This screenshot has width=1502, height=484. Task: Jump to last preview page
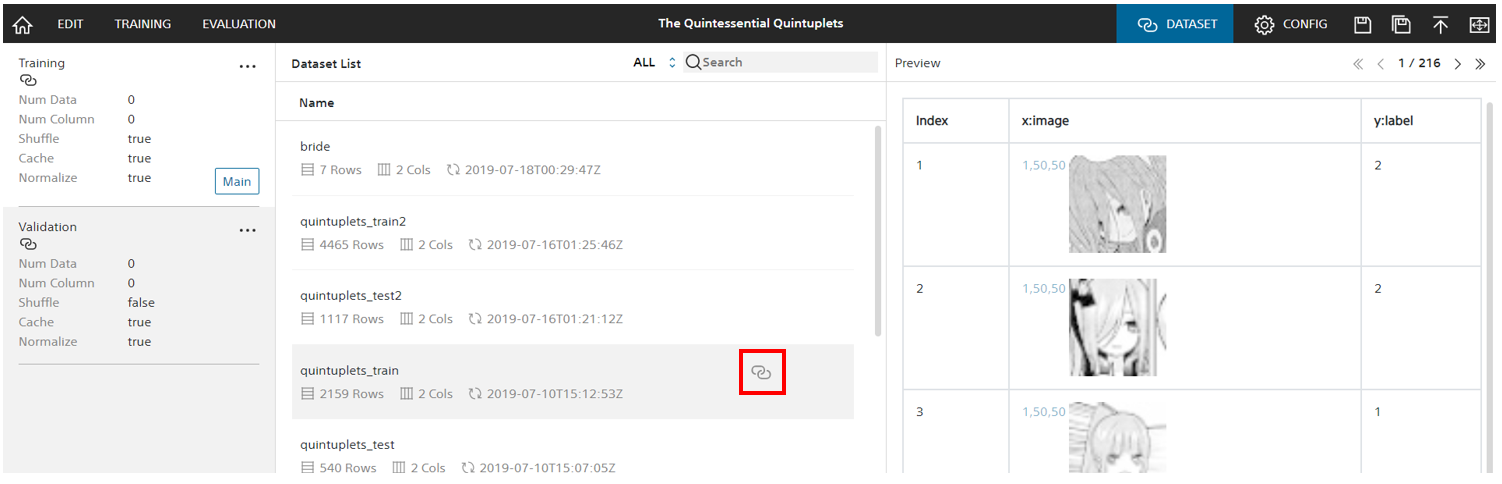click(1480, 64)
